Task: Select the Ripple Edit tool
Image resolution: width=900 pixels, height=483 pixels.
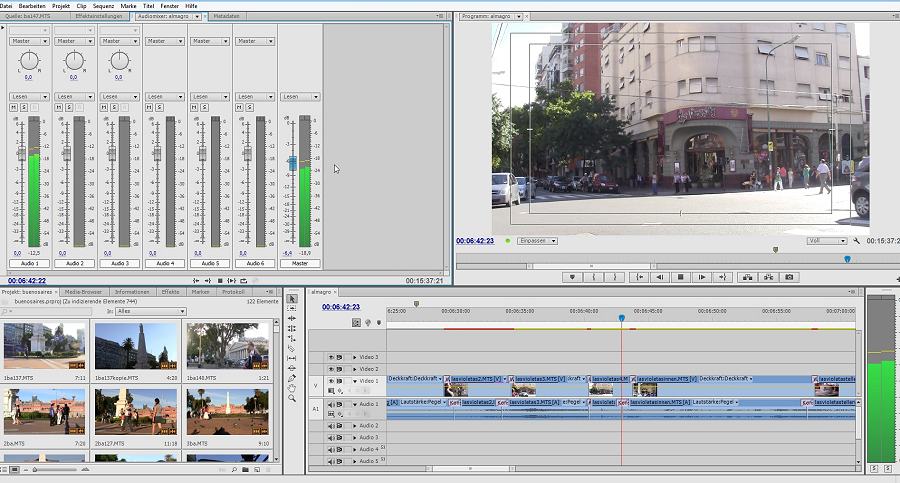Action: coord(292,318)
